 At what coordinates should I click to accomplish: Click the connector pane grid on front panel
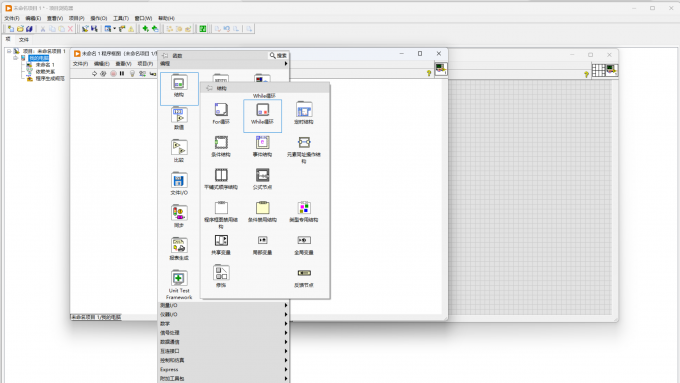598,70
